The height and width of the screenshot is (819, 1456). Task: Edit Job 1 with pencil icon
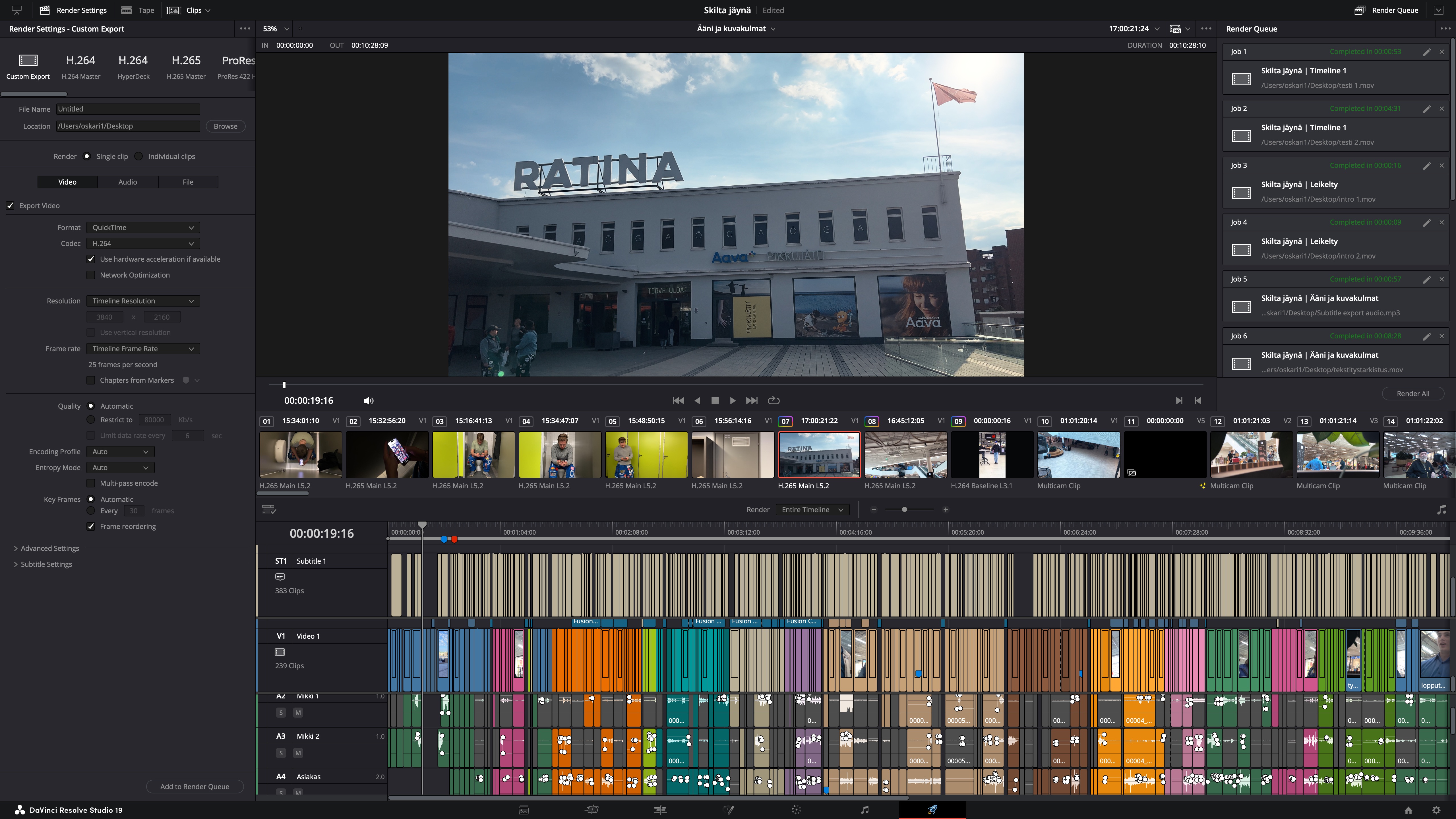(1427, 52)
